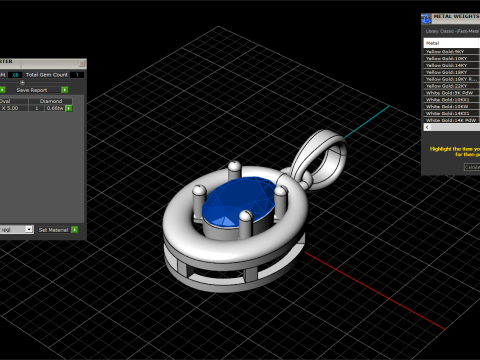Click green arrow left of Save Report

[3, 90]
